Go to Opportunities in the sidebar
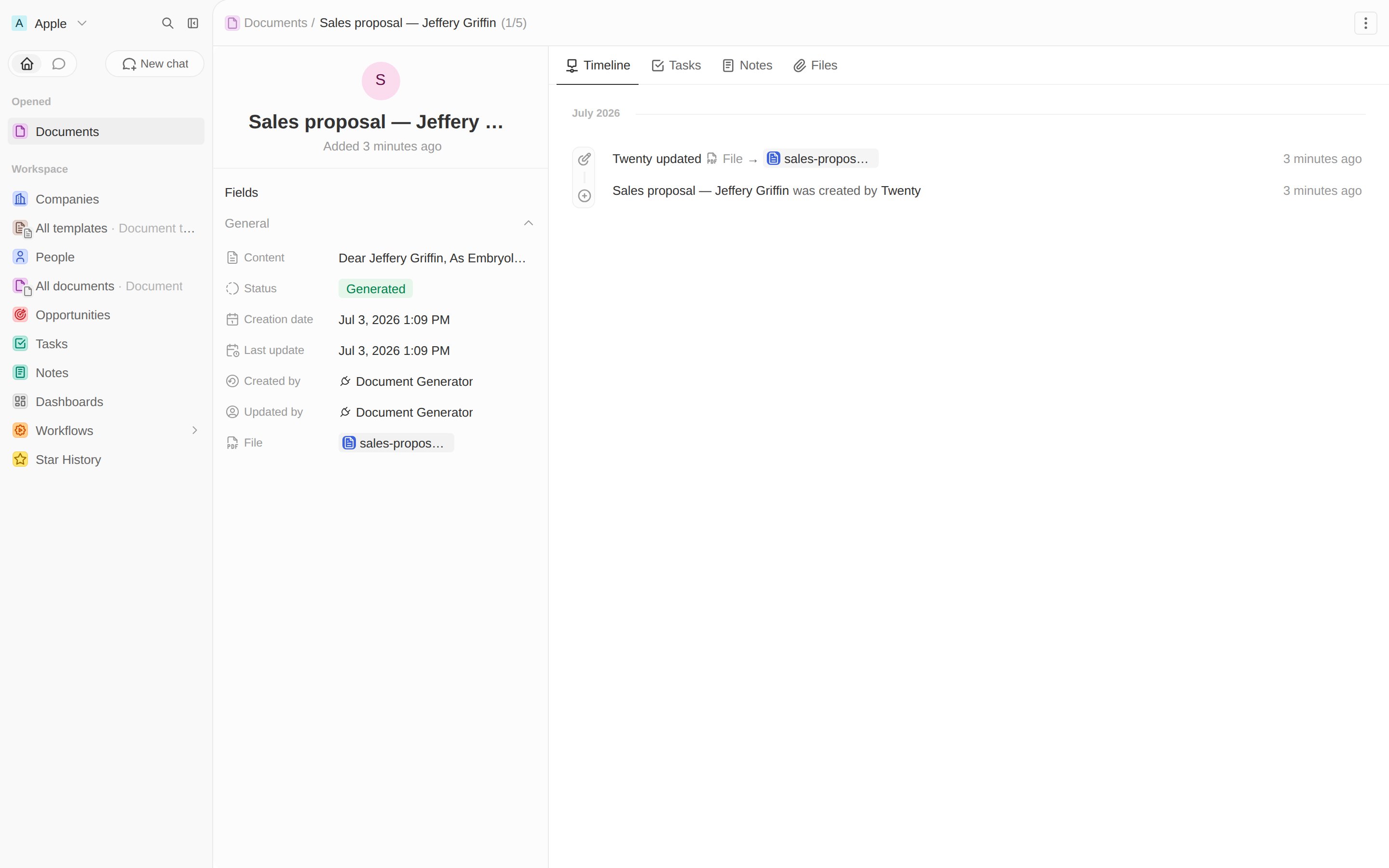Viewport: 1389px width, 868px height. (x=106, y=314)
